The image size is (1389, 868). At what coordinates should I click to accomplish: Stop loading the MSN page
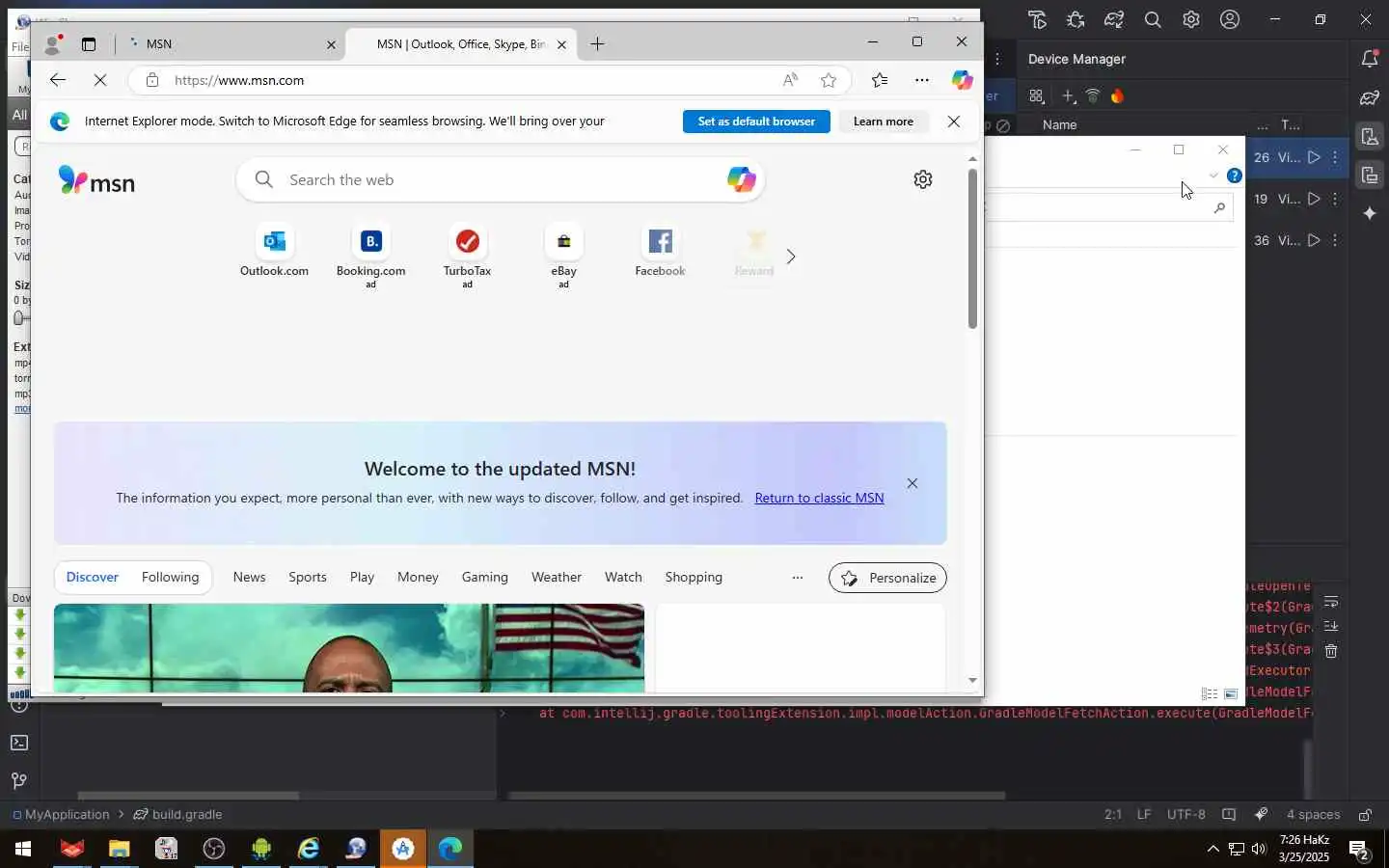[100, 80]
